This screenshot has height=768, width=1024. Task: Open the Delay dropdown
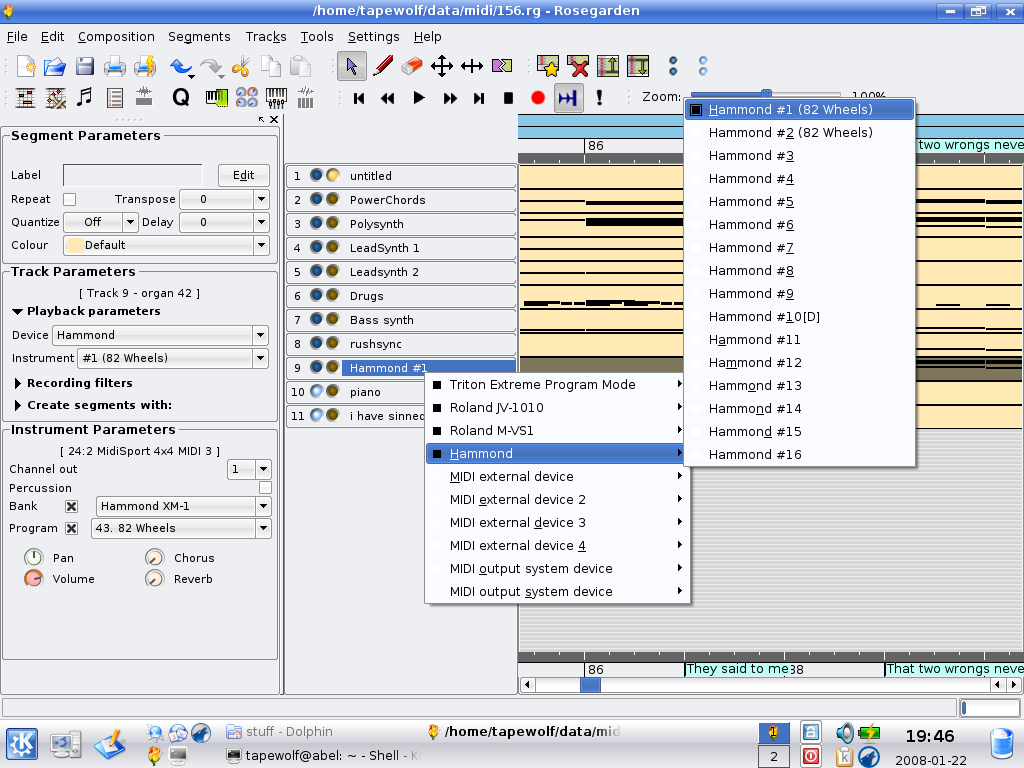click(x=261, y=222)
